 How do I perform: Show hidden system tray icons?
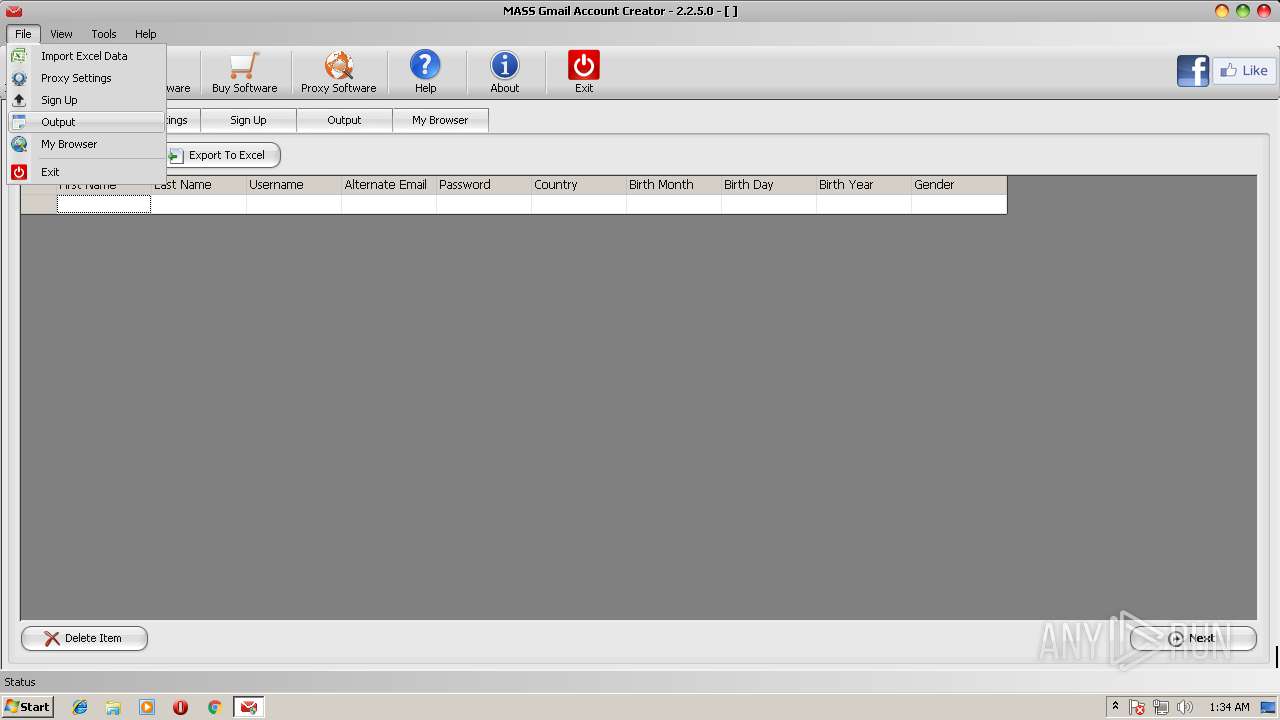1115,706
